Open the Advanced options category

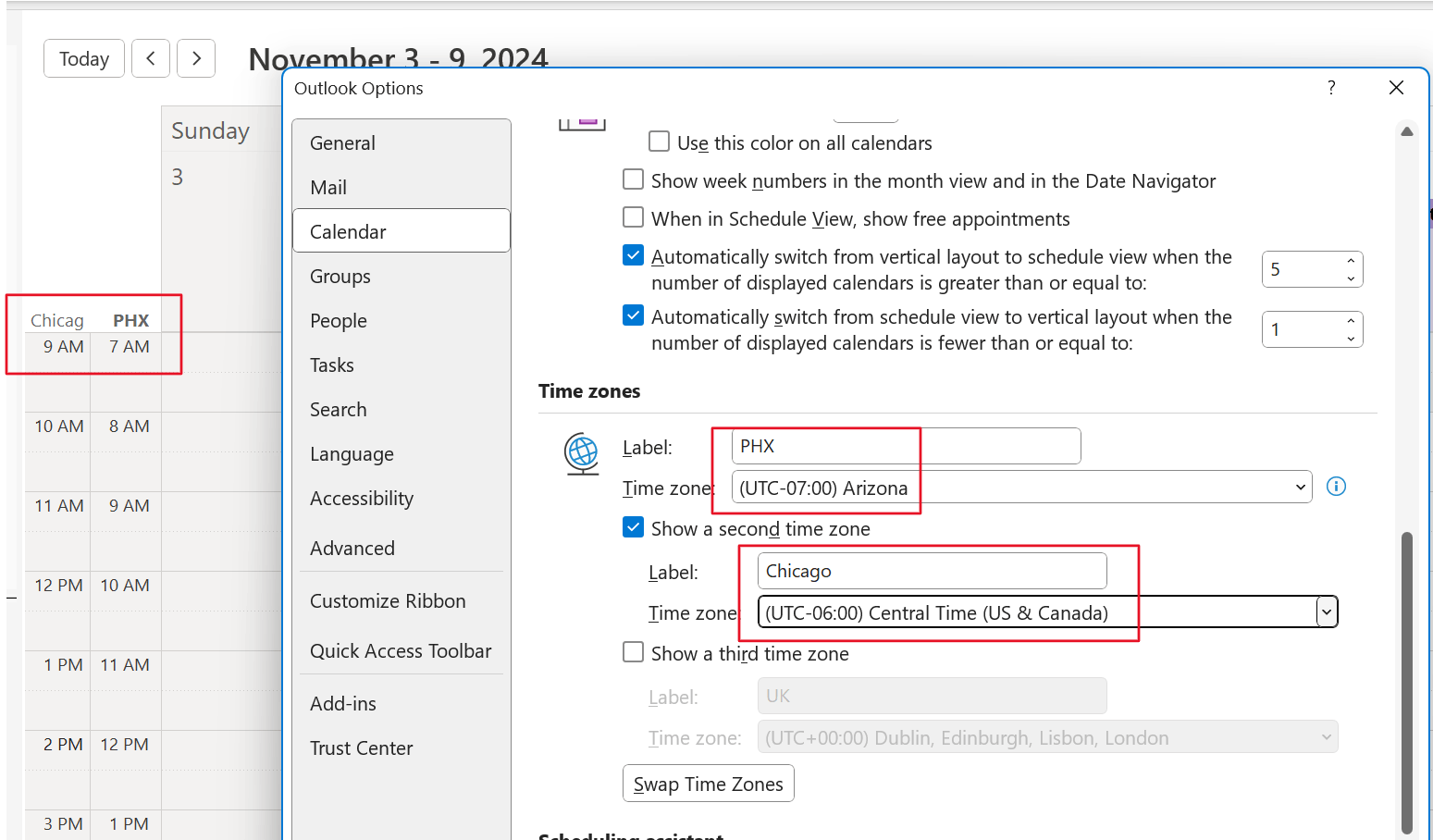click(x=401, y=549)
